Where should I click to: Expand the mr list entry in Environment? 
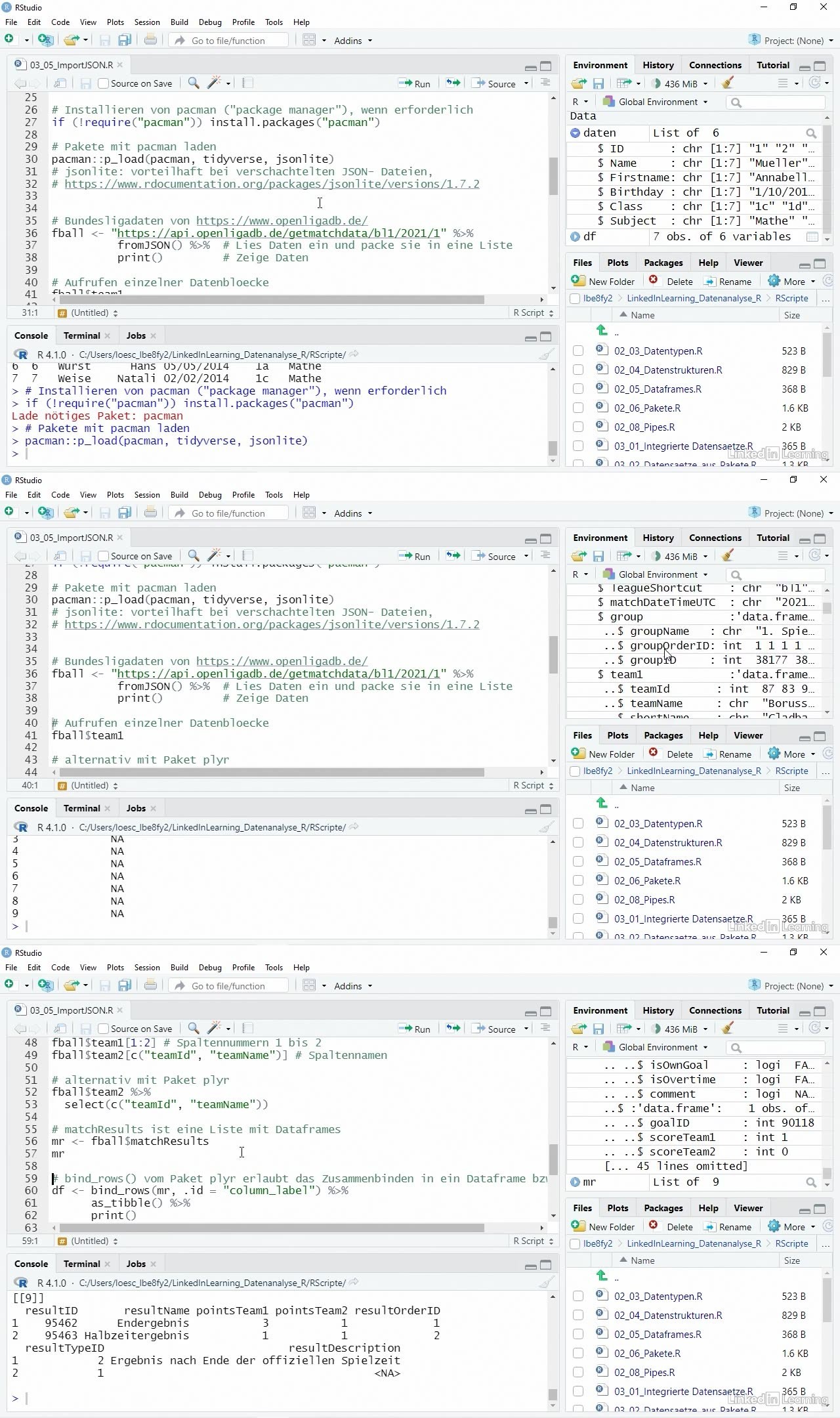(576, 1182)
